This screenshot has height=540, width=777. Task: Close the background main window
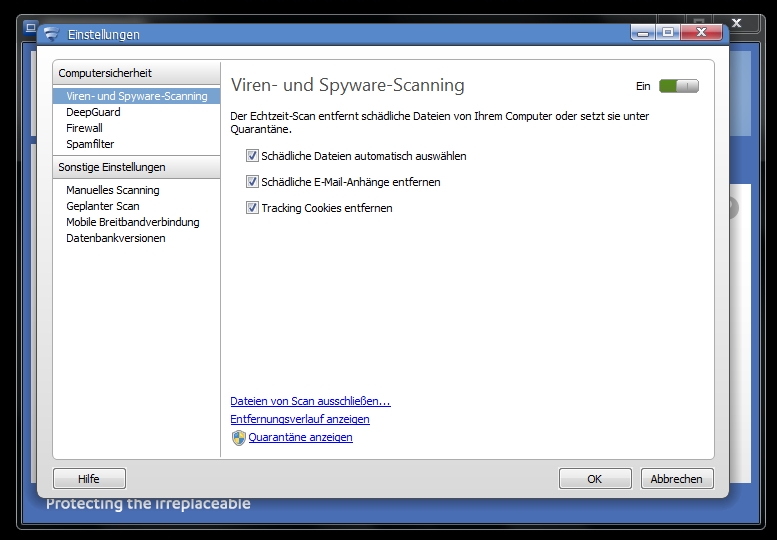click(x=736, y=23)
